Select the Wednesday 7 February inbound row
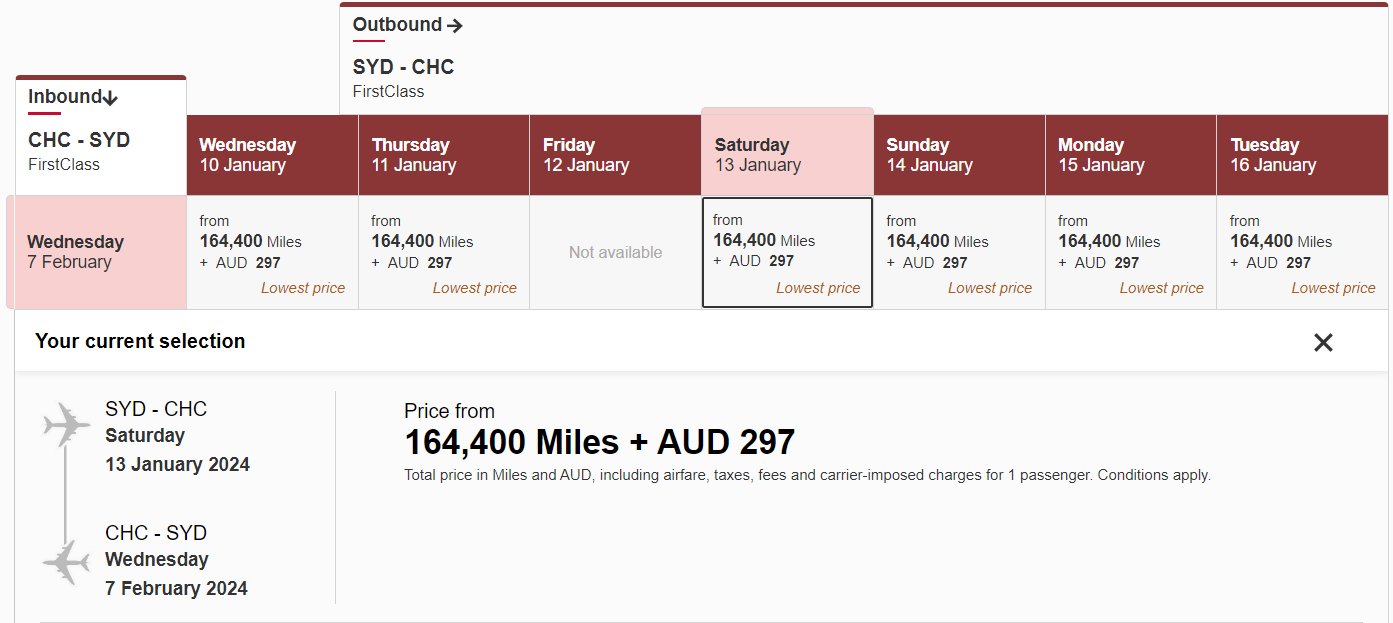The height and width of the screenshot is (623, 1393). point(97,252)
